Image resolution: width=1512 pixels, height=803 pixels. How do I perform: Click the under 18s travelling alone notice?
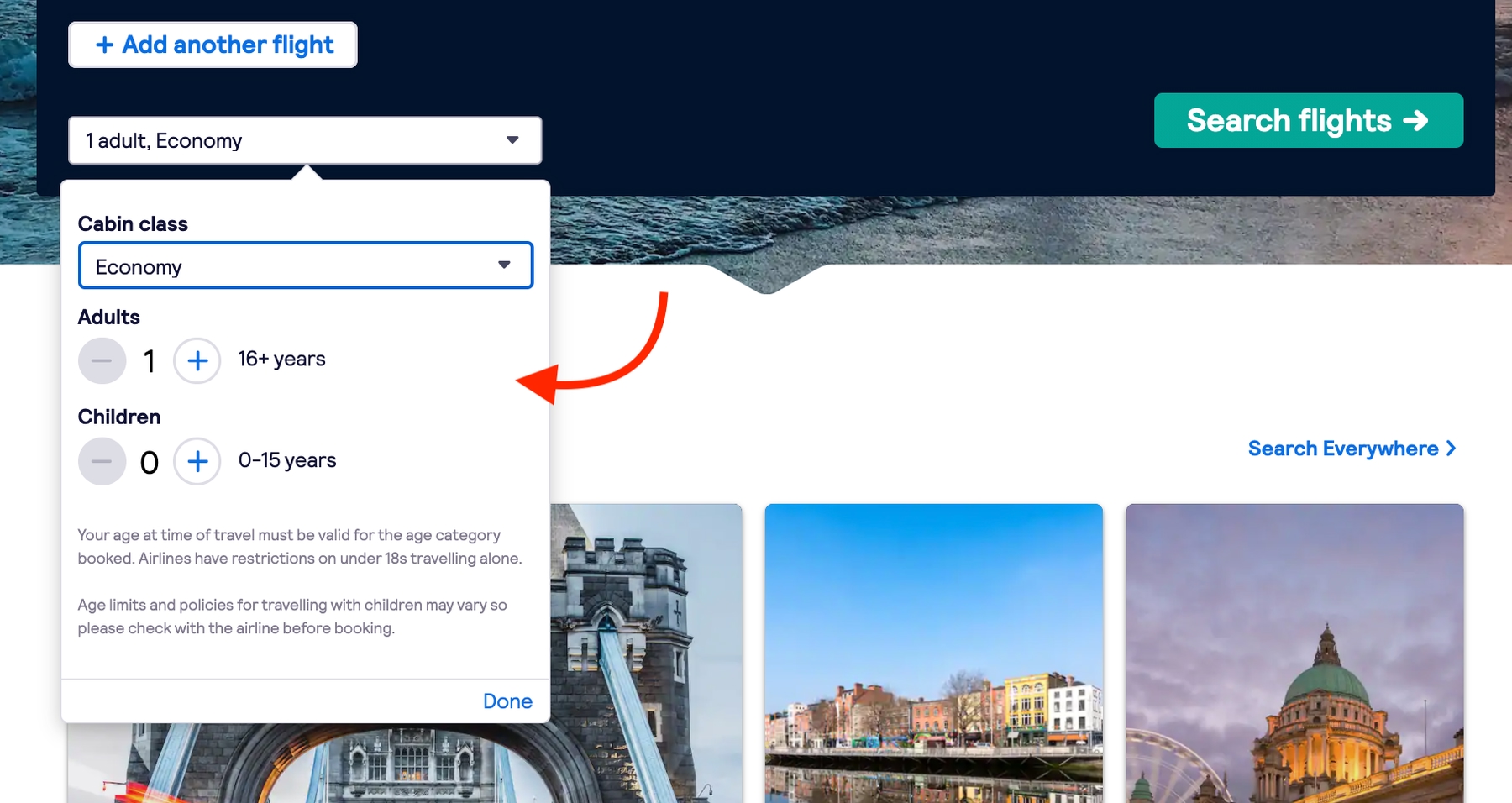point(300,547)
